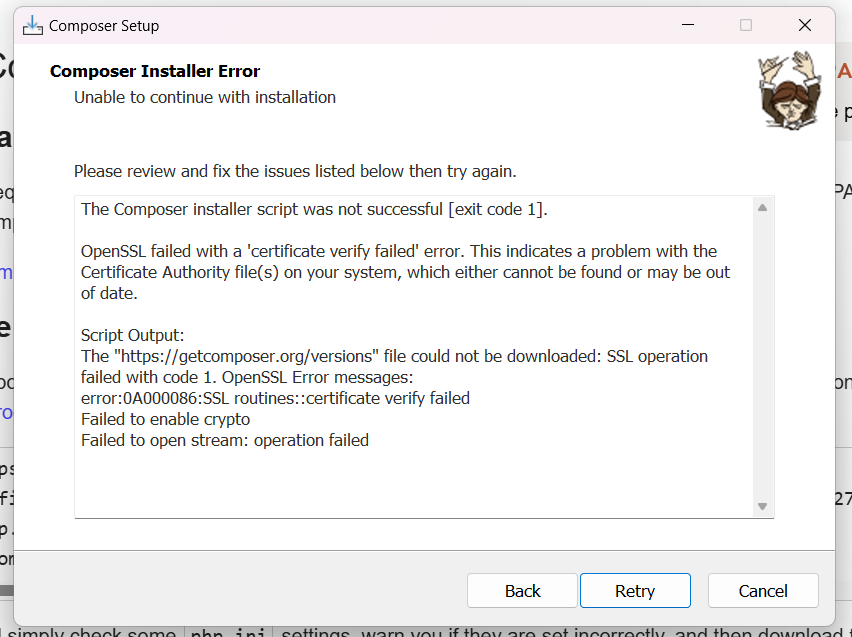Click the scroll up arrow in error output
Viewport: 852px width, 637px height.
click(x=762, y=208)
